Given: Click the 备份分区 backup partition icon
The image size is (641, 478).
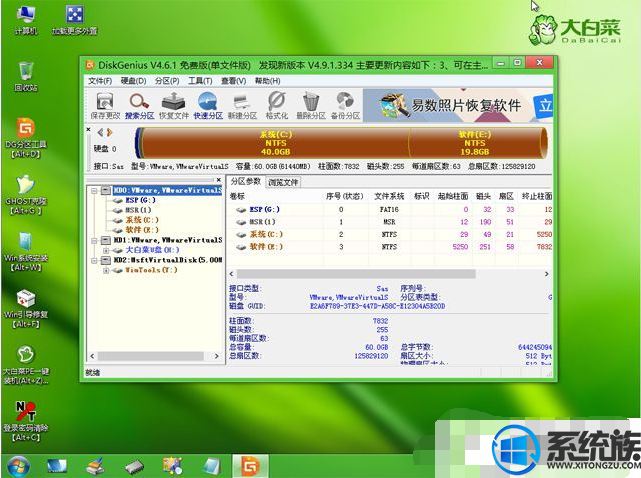Looking at the screenshot, I should [x=345, y=105].
